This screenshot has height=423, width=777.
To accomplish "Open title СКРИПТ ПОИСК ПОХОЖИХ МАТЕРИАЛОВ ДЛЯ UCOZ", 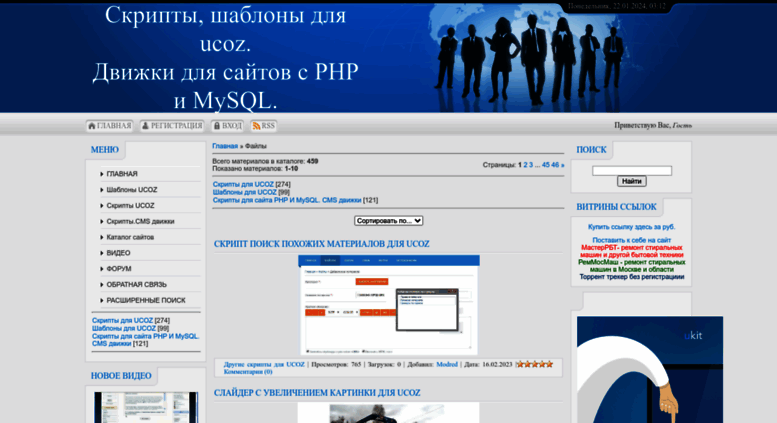I will [x=322, y=244].
